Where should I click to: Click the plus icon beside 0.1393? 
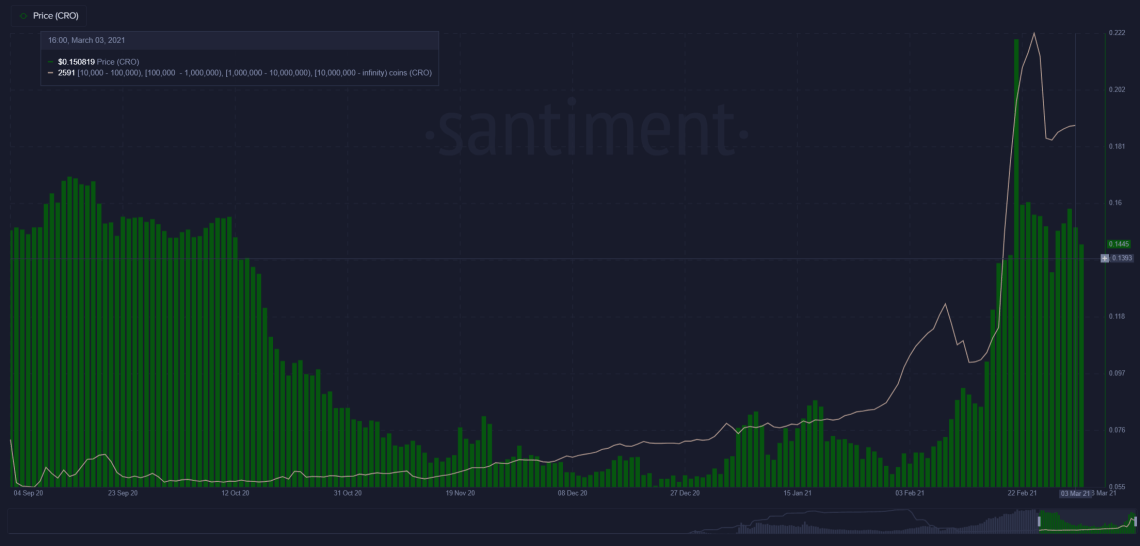(x=1105, y=258)
